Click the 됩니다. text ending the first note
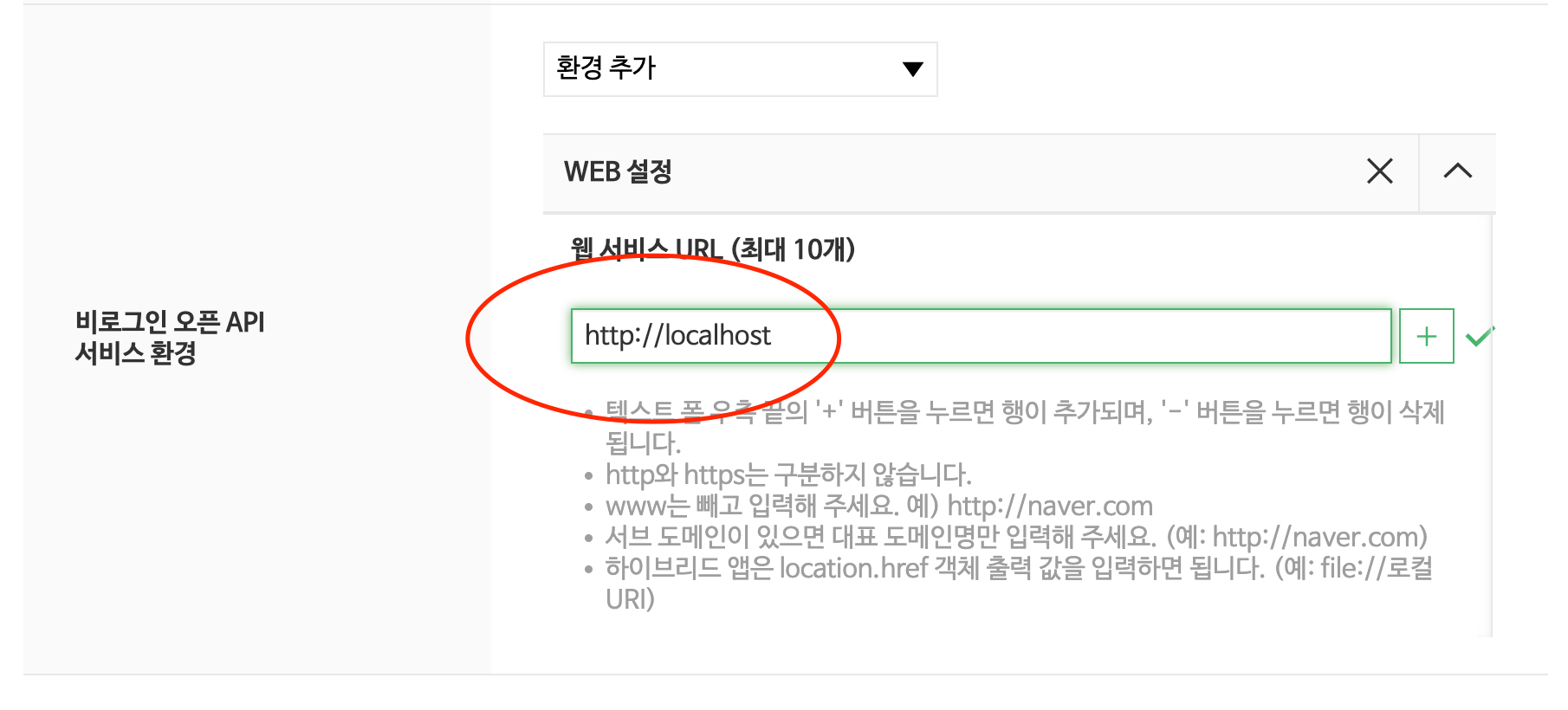 643,443
